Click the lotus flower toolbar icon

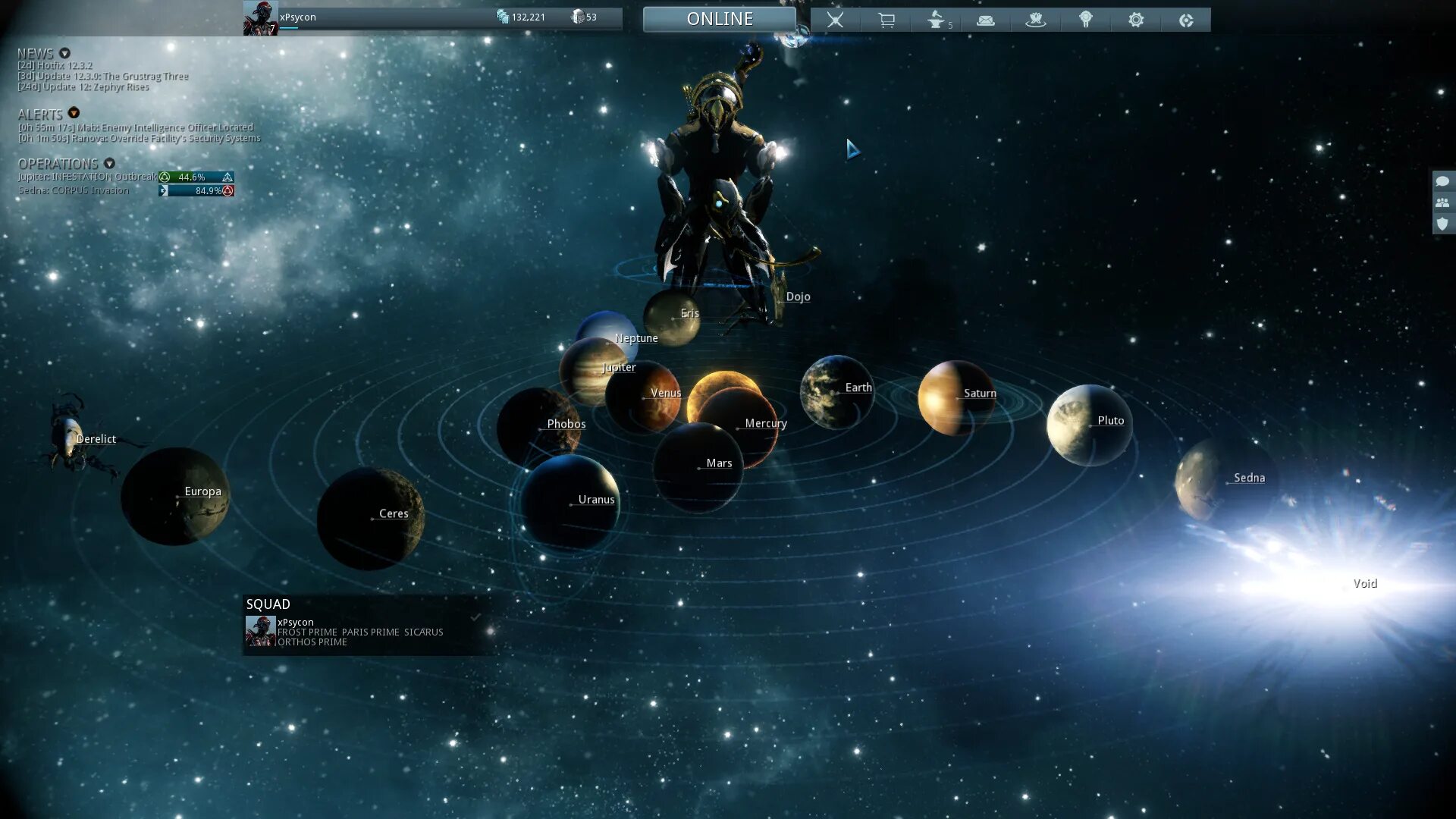(x=1035, y=20)
